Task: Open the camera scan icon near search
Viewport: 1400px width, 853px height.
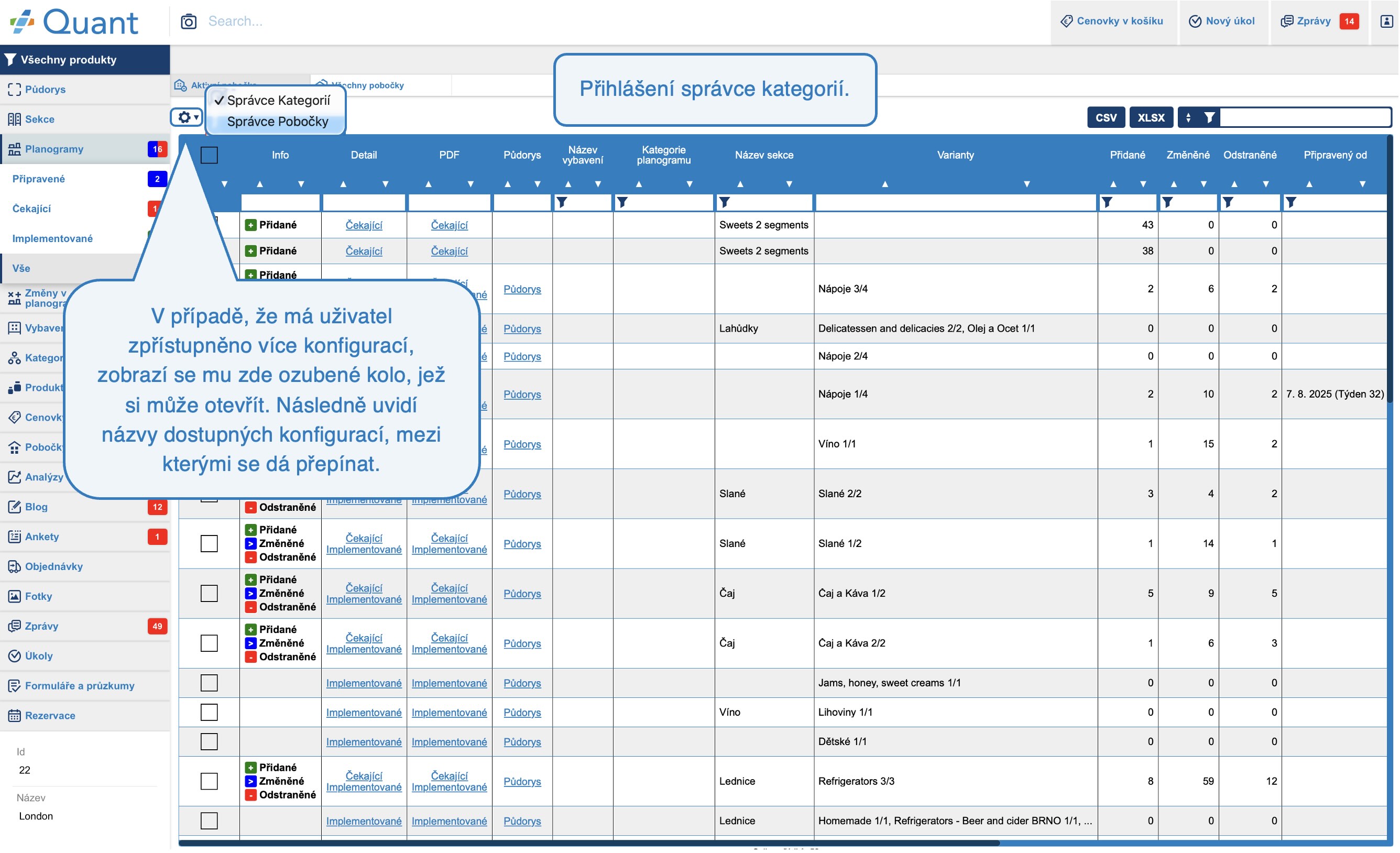Action: [x=189, y=21]
